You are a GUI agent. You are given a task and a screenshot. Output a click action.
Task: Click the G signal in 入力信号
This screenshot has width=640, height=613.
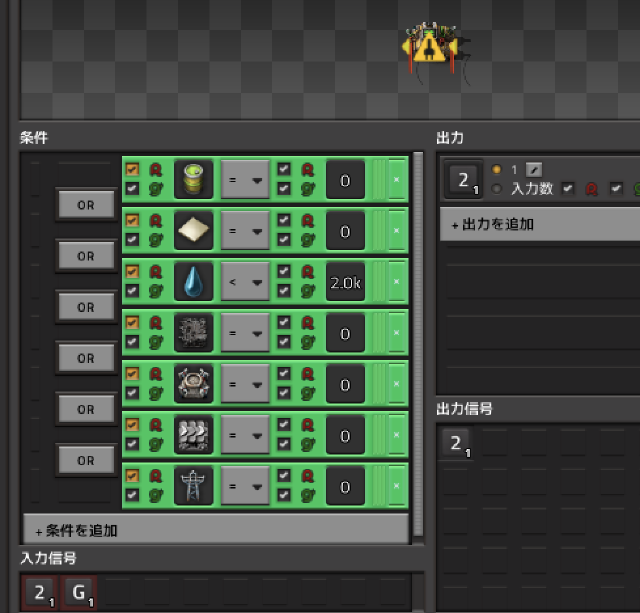pos(79,592)
